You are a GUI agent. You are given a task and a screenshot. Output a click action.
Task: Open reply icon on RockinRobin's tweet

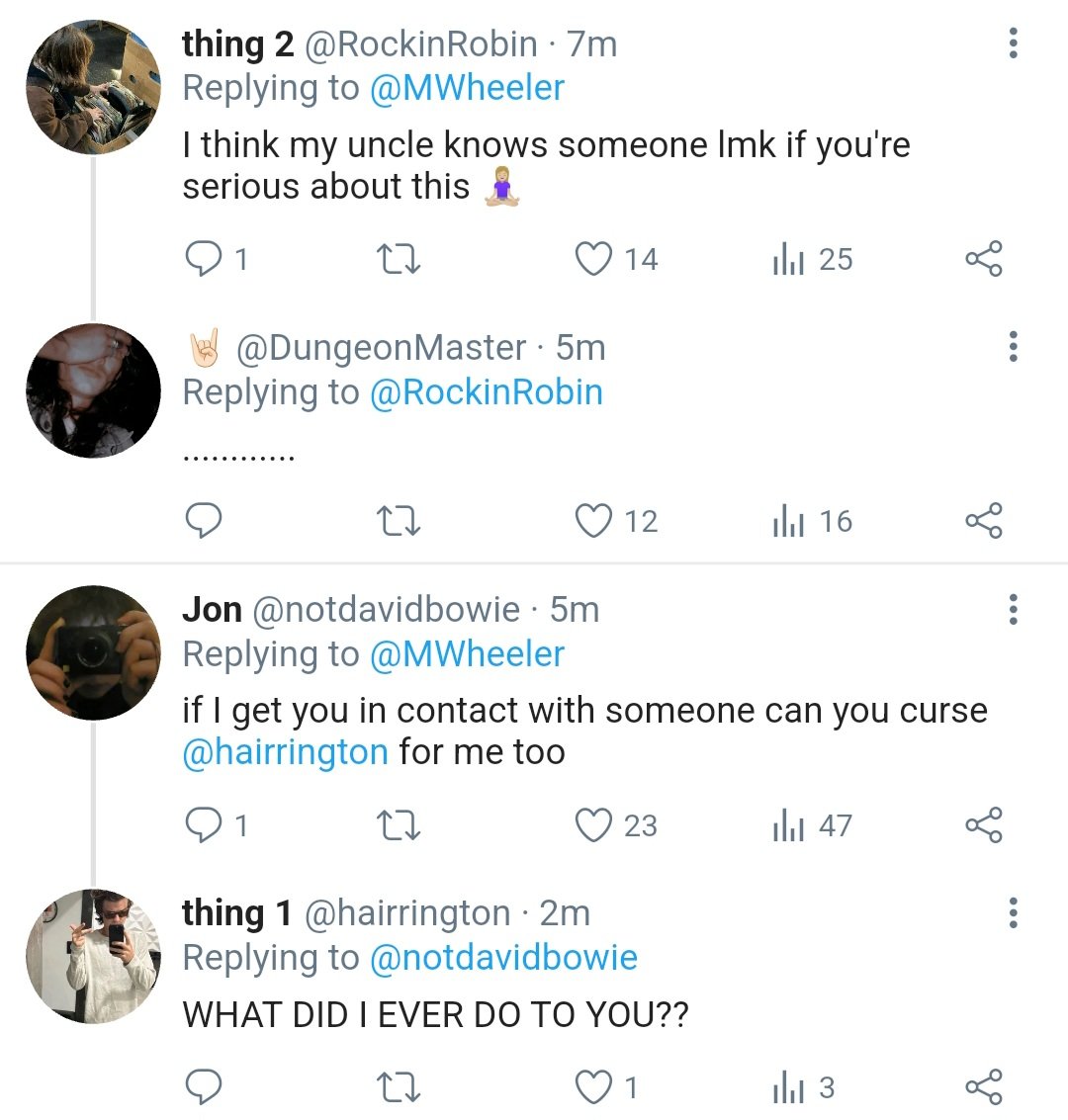204,259
